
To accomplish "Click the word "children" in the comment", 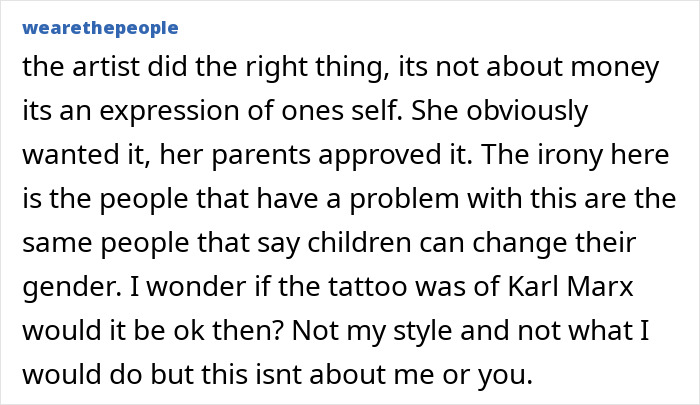I will [x=361, y=243].
